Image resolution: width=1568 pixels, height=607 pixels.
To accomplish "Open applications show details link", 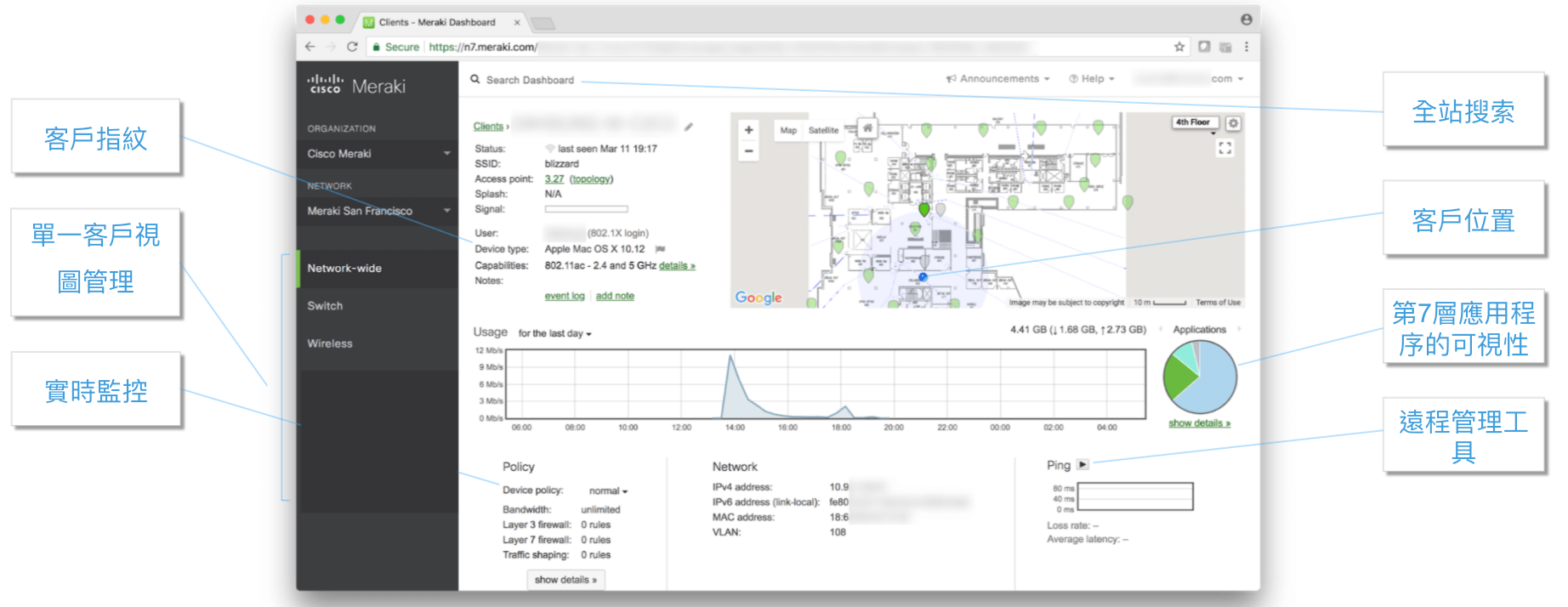I will [1199, 423].
